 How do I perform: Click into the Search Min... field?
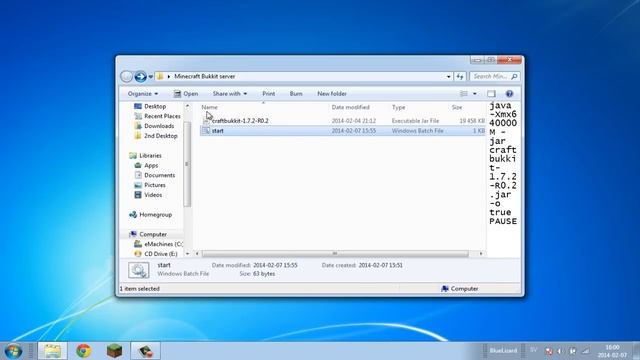point(490,76)
